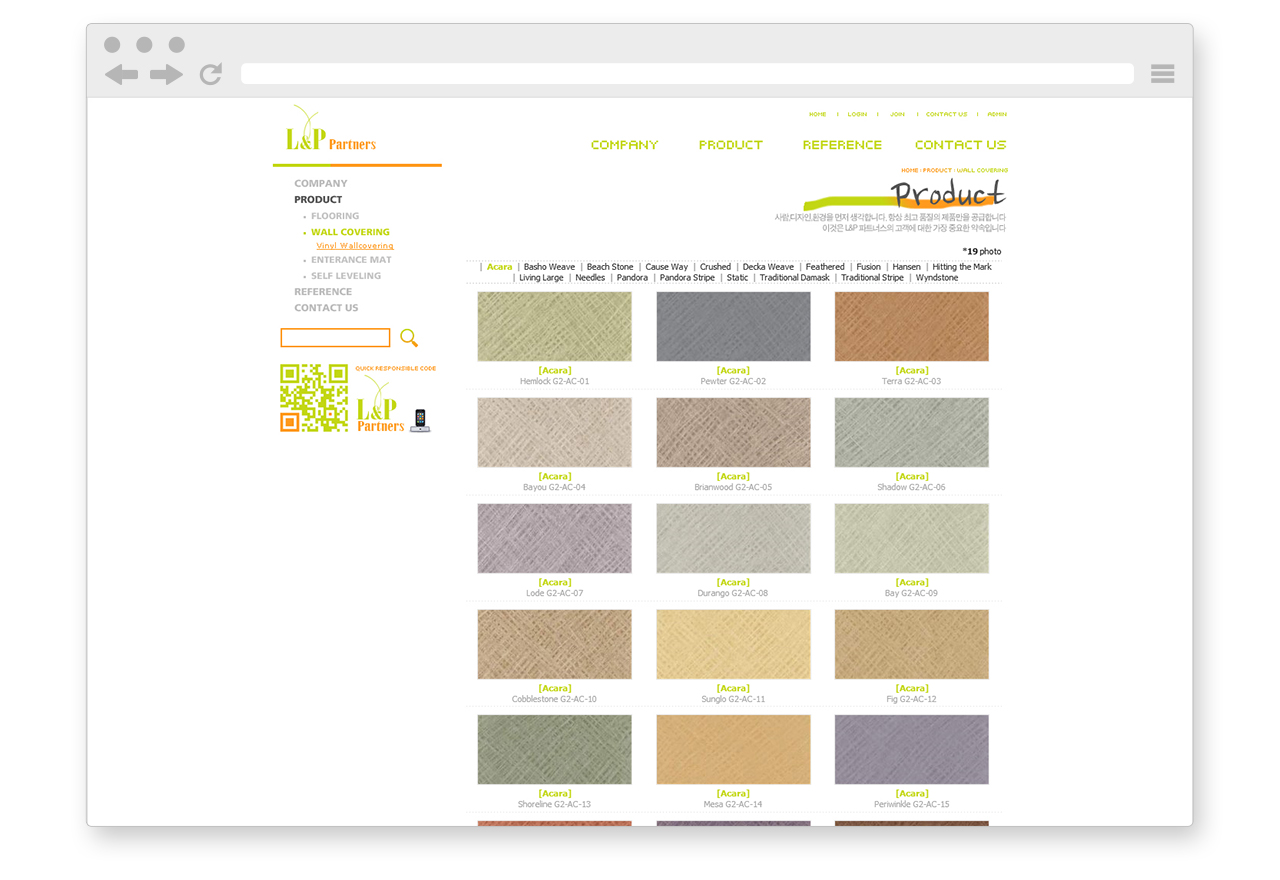1280x880 pixels.
Task: Click the QR code image
Action: pyautogui.click(x=314, y=398)
